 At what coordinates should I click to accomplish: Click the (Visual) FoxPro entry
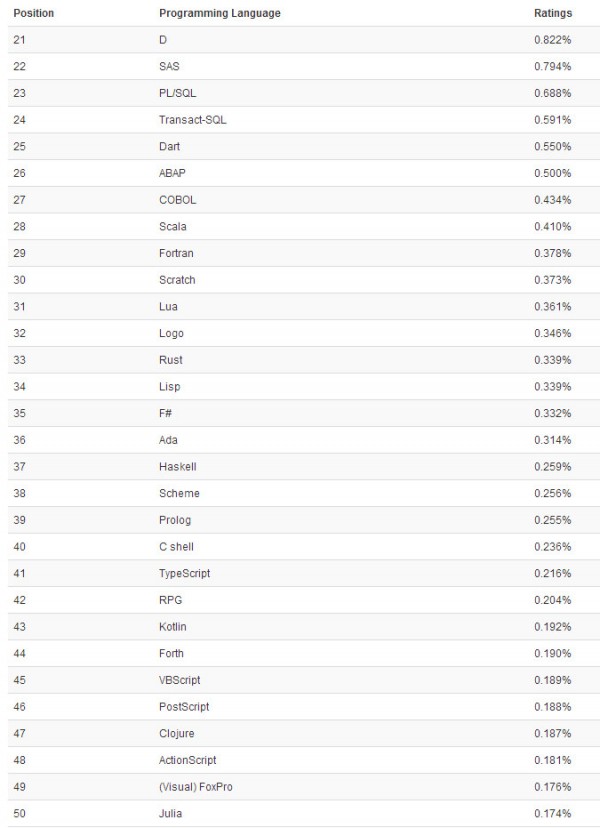coord(196,787)
